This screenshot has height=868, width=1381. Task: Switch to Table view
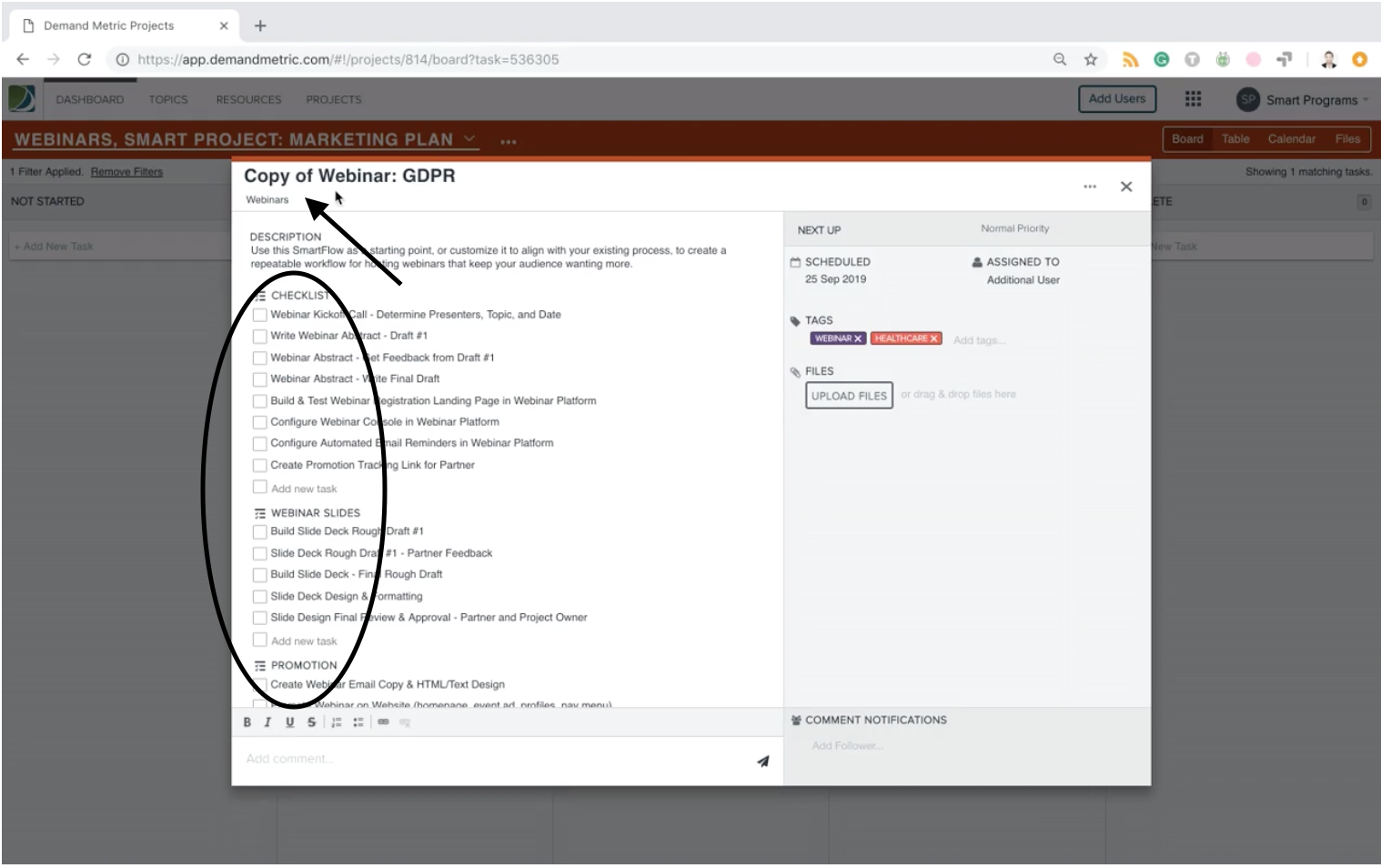pyautogui.click(x=1235, y=139)
